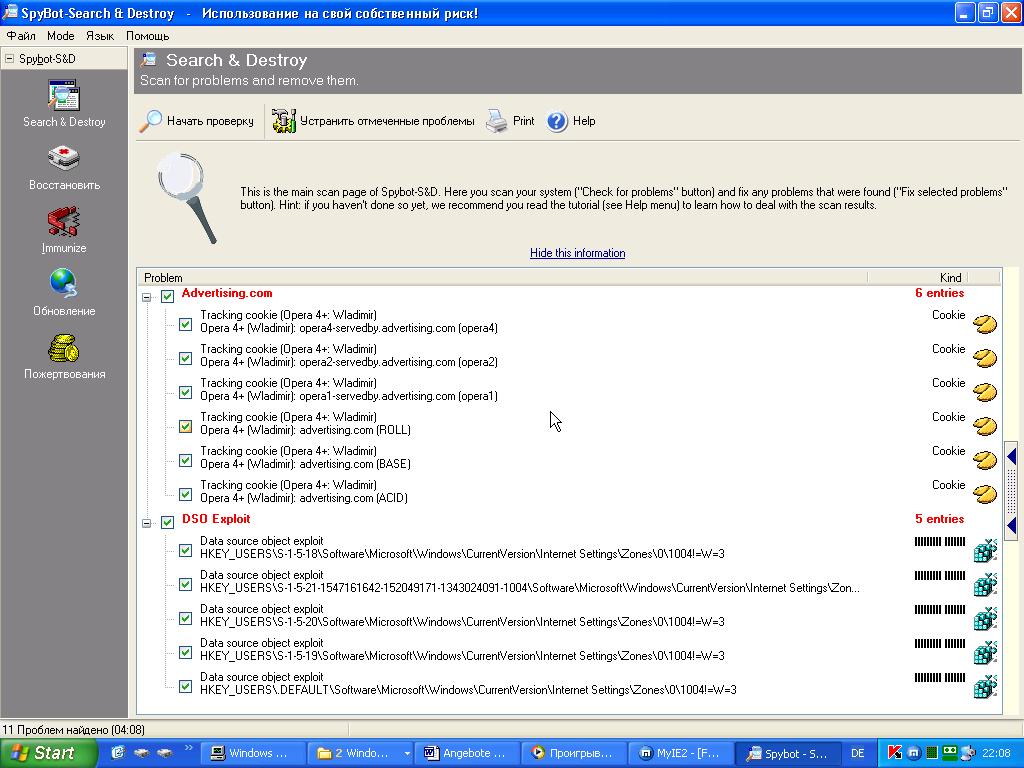The width and height of the screenshot is (1024, 768).
Task: Click upper blue arrow on right panel handle
Action: click(1012, 456)
